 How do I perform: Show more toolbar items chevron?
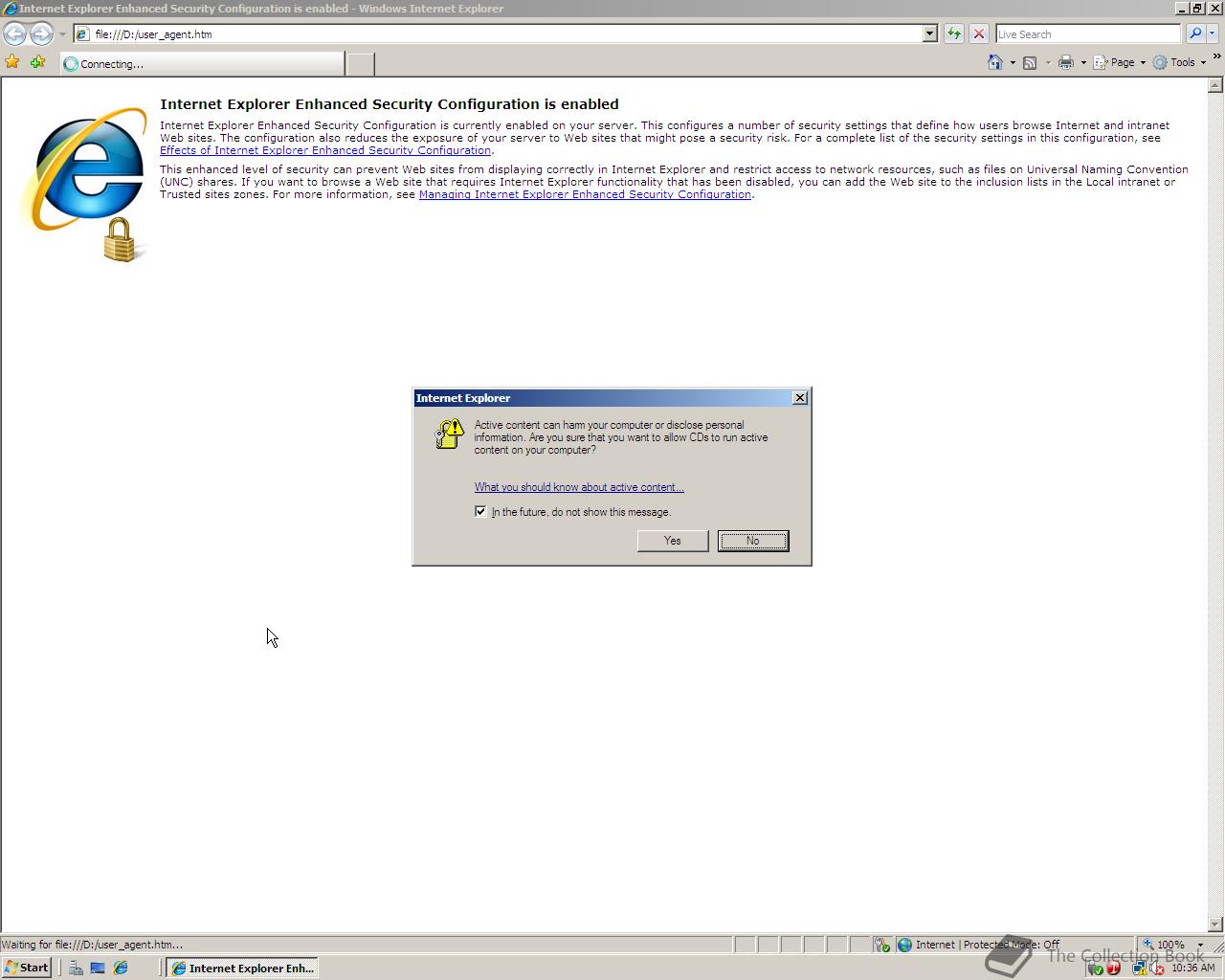(1216, 57)
